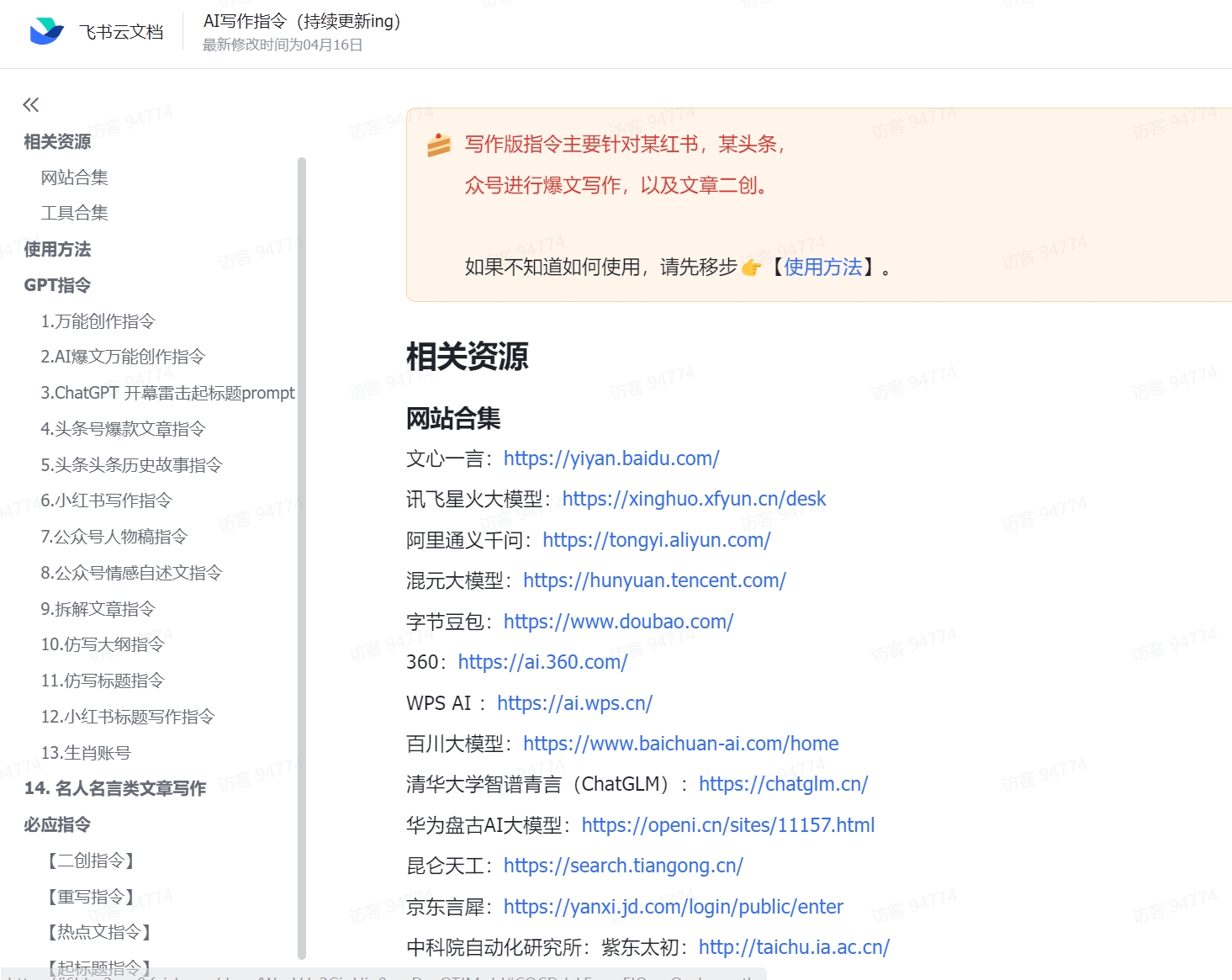Open 飞书云文档 home text
This screenshot has width=1232, height=980.
(121, 32)
